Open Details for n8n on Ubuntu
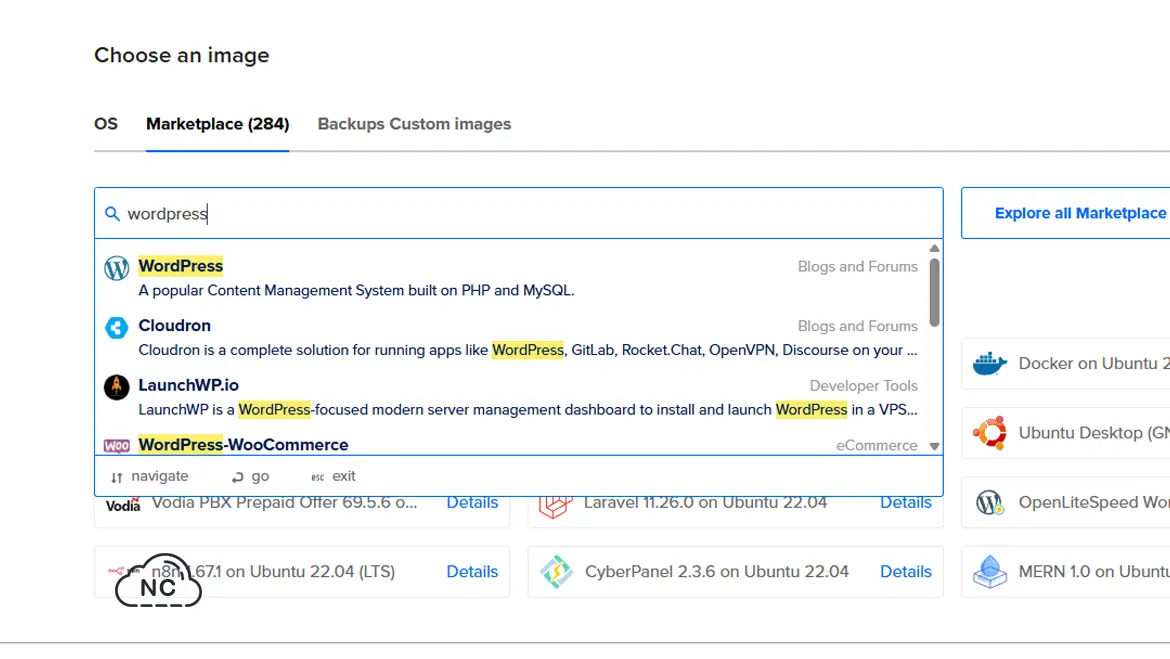The image size is (1170, 659). [472, 572]
